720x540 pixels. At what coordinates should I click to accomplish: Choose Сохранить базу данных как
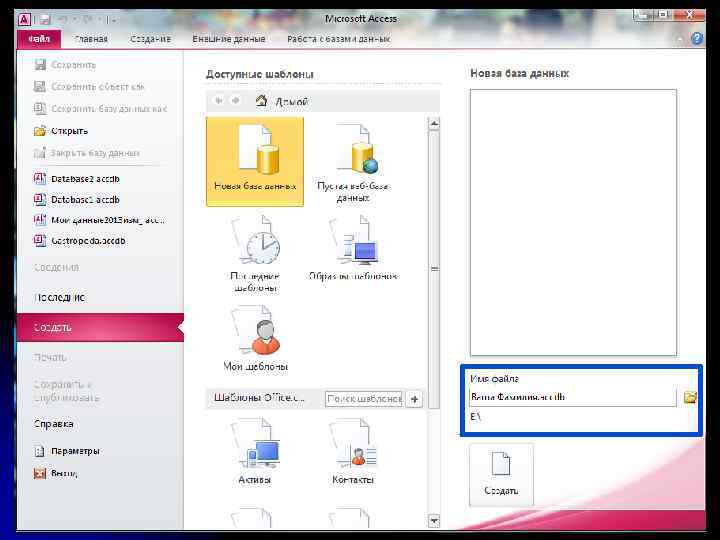(100, 109)
